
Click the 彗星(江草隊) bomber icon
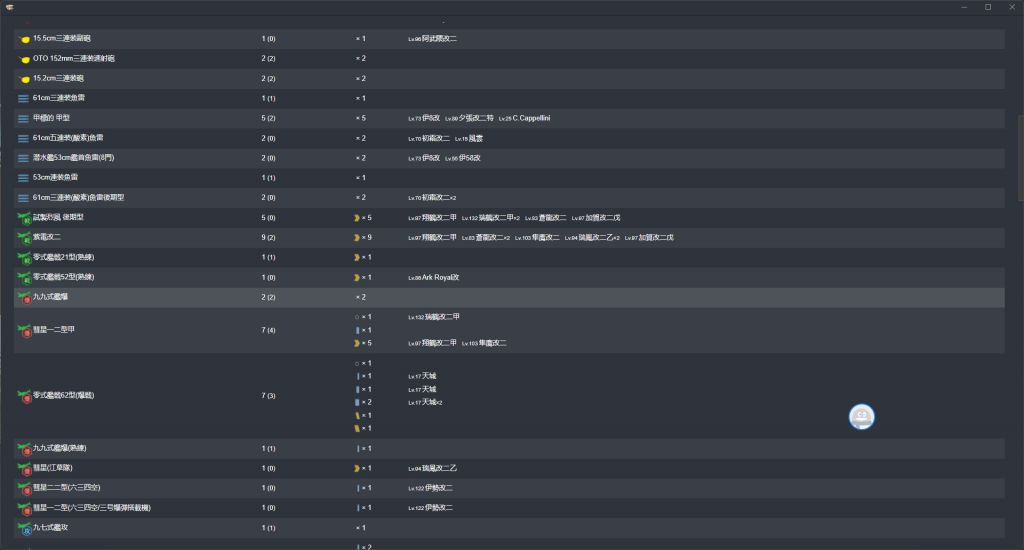pyautogui.click(x=24, y=468)
